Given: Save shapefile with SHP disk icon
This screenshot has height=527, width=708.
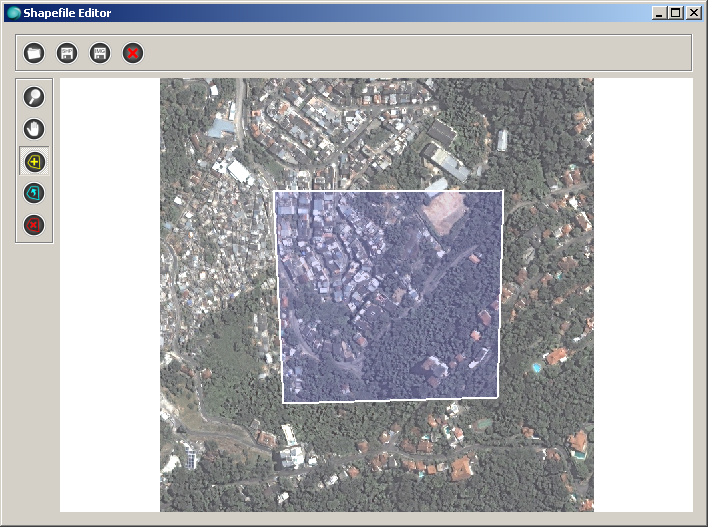Looking at the screenshot, I should click(x=67, y=53).
